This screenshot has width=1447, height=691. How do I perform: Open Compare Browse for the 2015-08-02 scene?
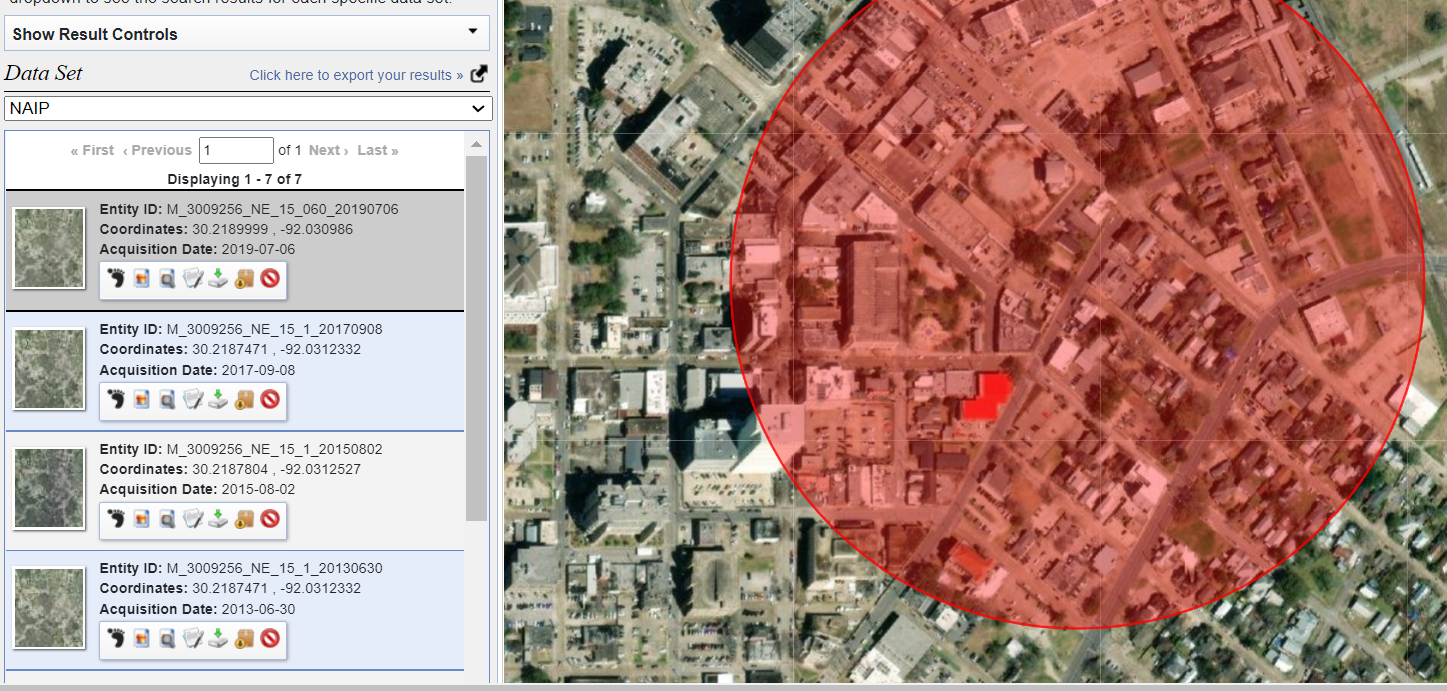click(165, 520)
